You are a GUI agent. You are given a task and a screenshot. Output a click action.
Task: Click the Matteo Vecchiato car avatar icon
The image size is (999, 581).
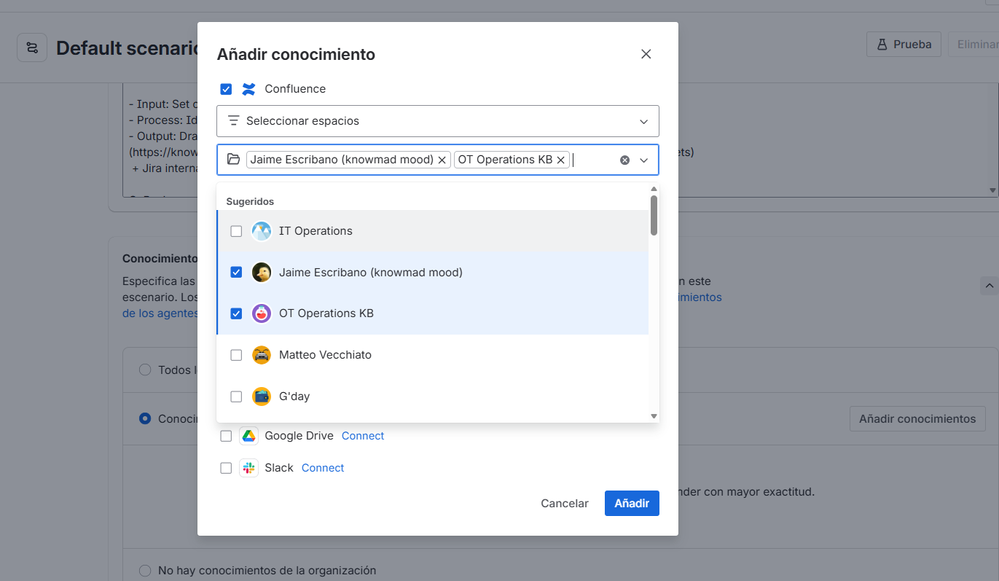(x=260, y=354)
